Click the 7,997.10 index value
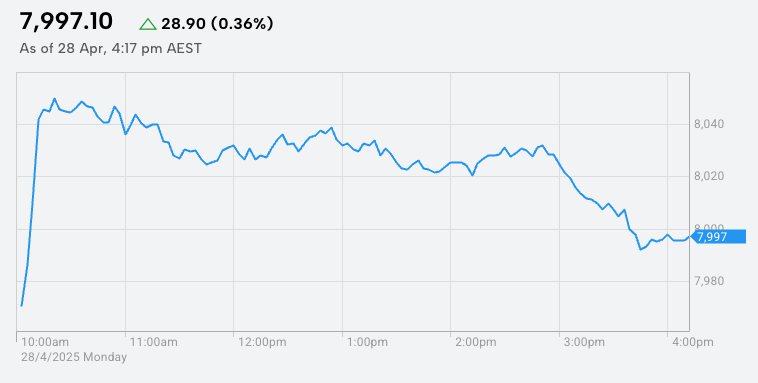The image size is (758, 383). coord(66,22)
